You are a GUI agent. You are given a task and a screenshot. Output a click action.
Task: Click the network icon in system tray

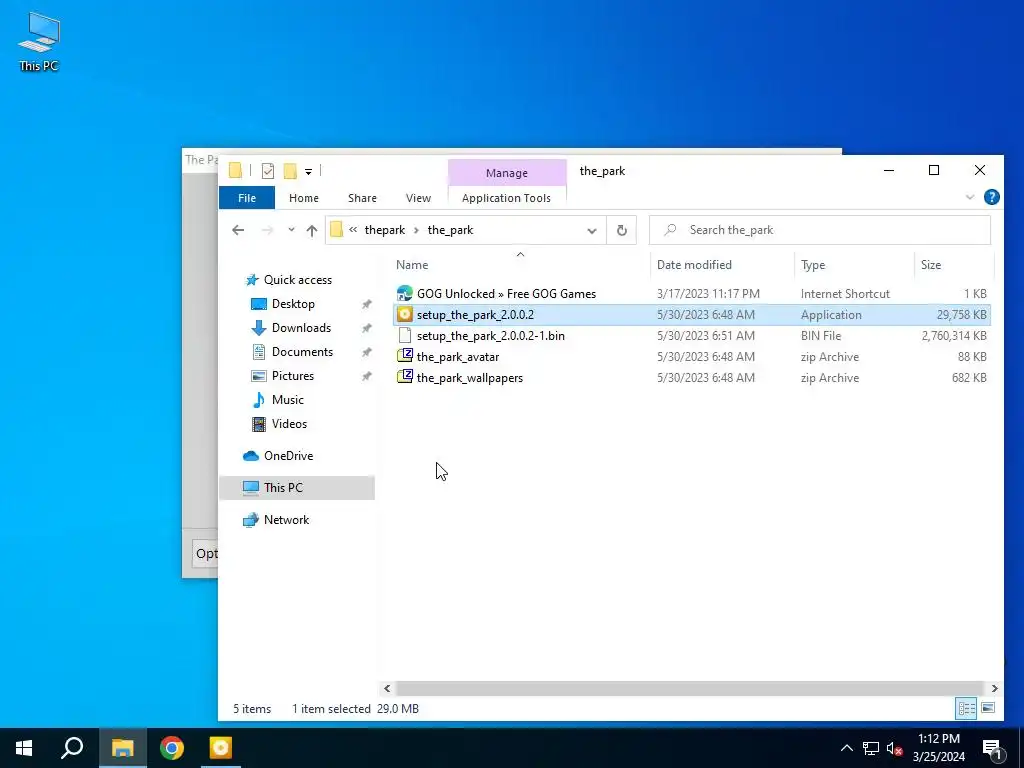(871, 748)
